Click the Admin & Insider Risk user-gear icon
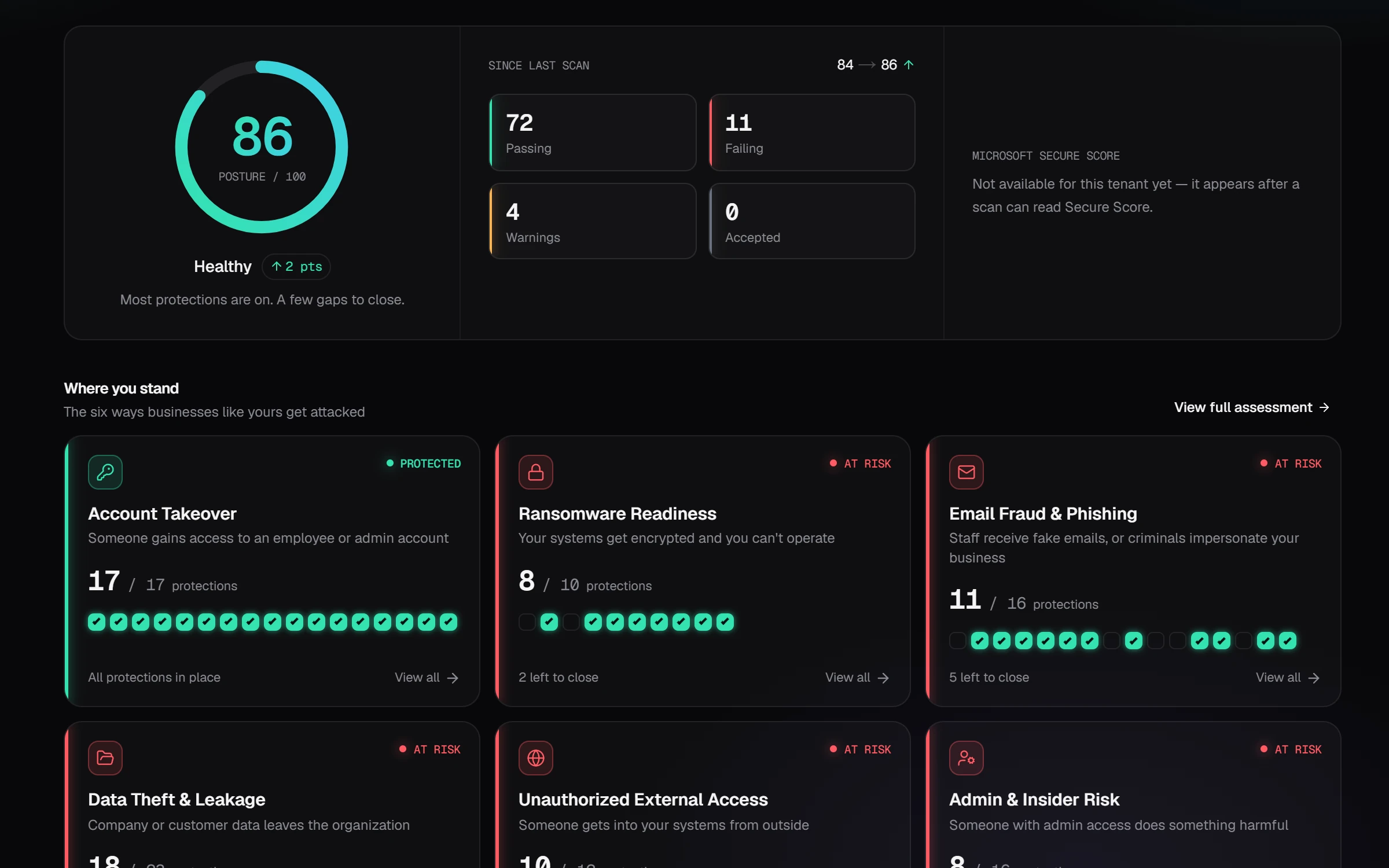1389x868 pixels. (966, 758)
